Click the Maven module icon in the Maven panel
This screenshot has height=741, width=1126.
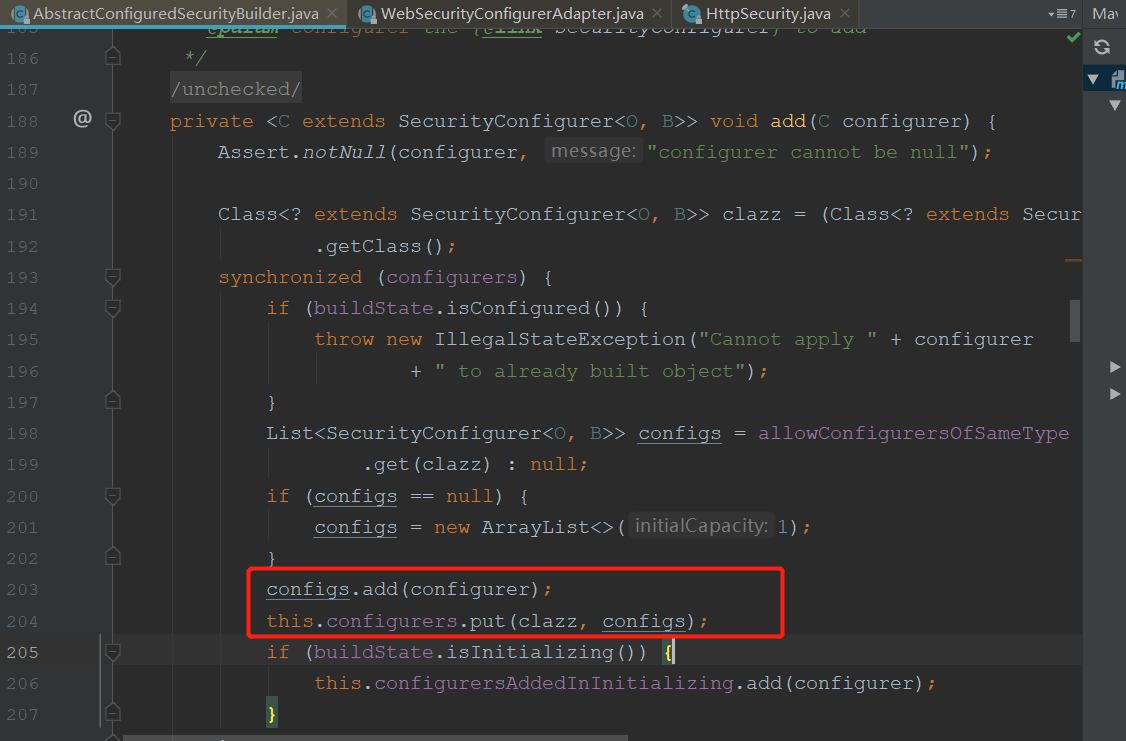(1117, 78)
